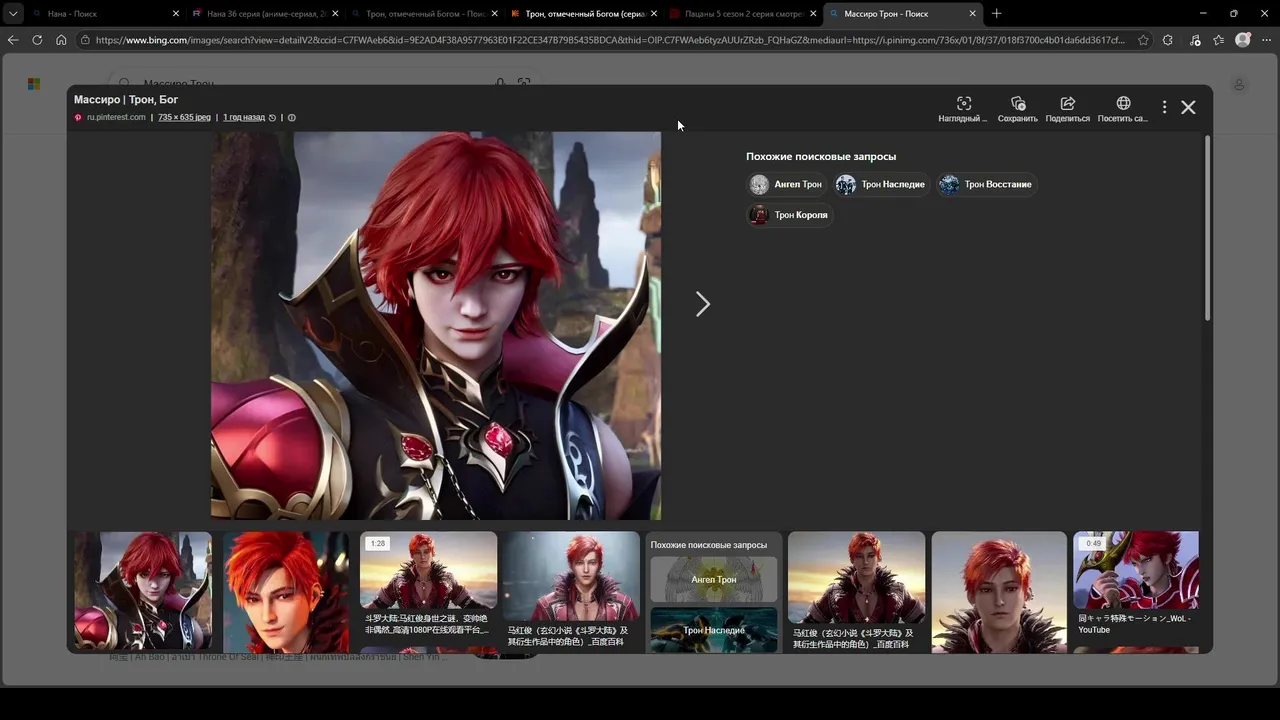This screenshot has width=1280, height=720.
Task: Open the video thumbnail labeled 0:49
Action: coord(1135,570)
